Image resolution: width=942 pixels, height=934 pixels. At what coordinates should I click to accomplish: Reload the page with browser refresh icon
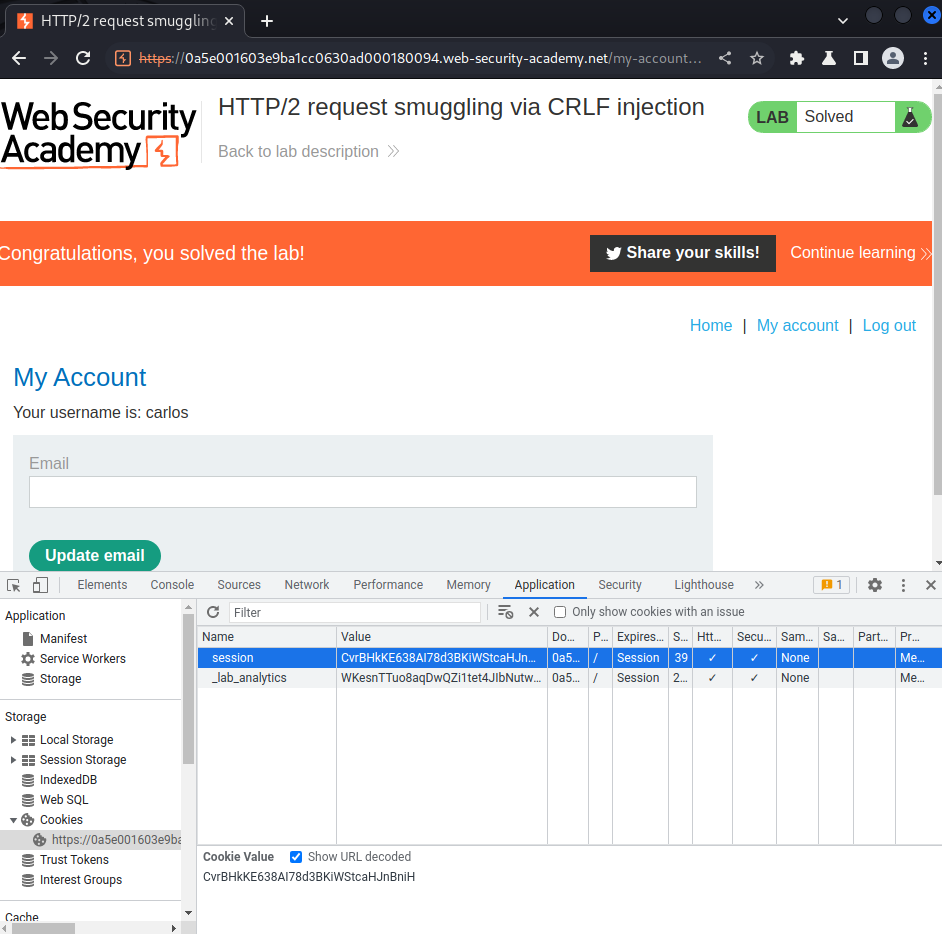[83, 58]
